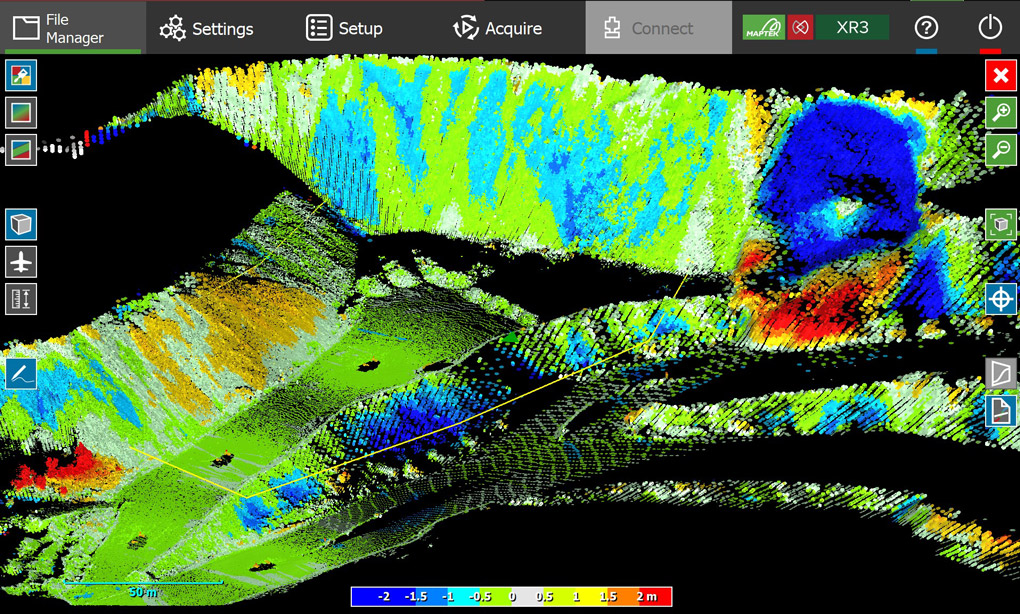Viewport: 1020px width, 614px height.
Task: Open the File Manager tab
Action: (73, 28)
